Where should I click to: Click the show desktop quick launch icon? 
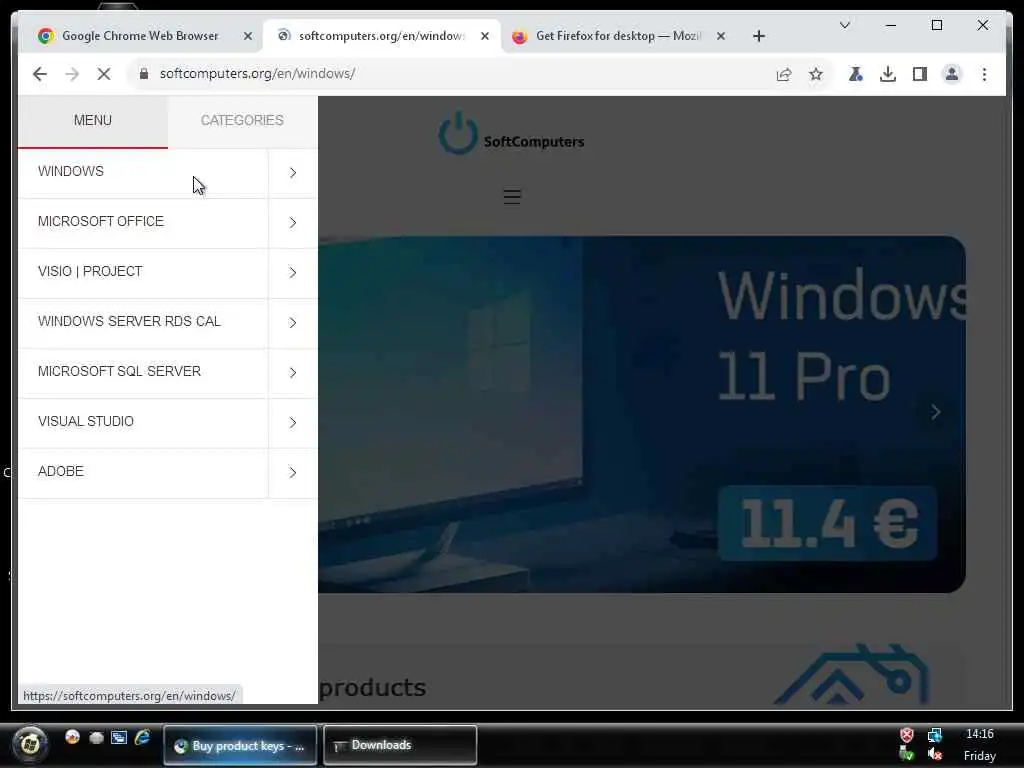(x=119, y=738)
